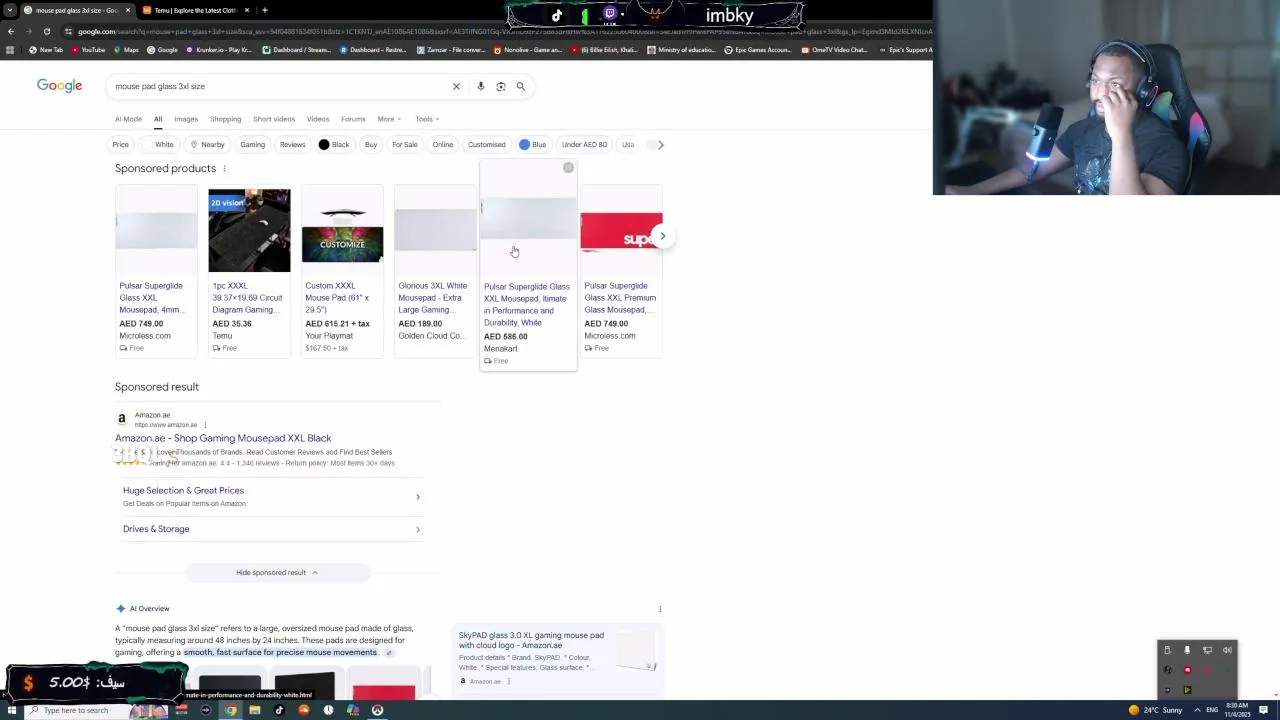The width and height of the screenshot is (1280, 720).
Task: Reload the page in Chrome
Action: point(46,31)
